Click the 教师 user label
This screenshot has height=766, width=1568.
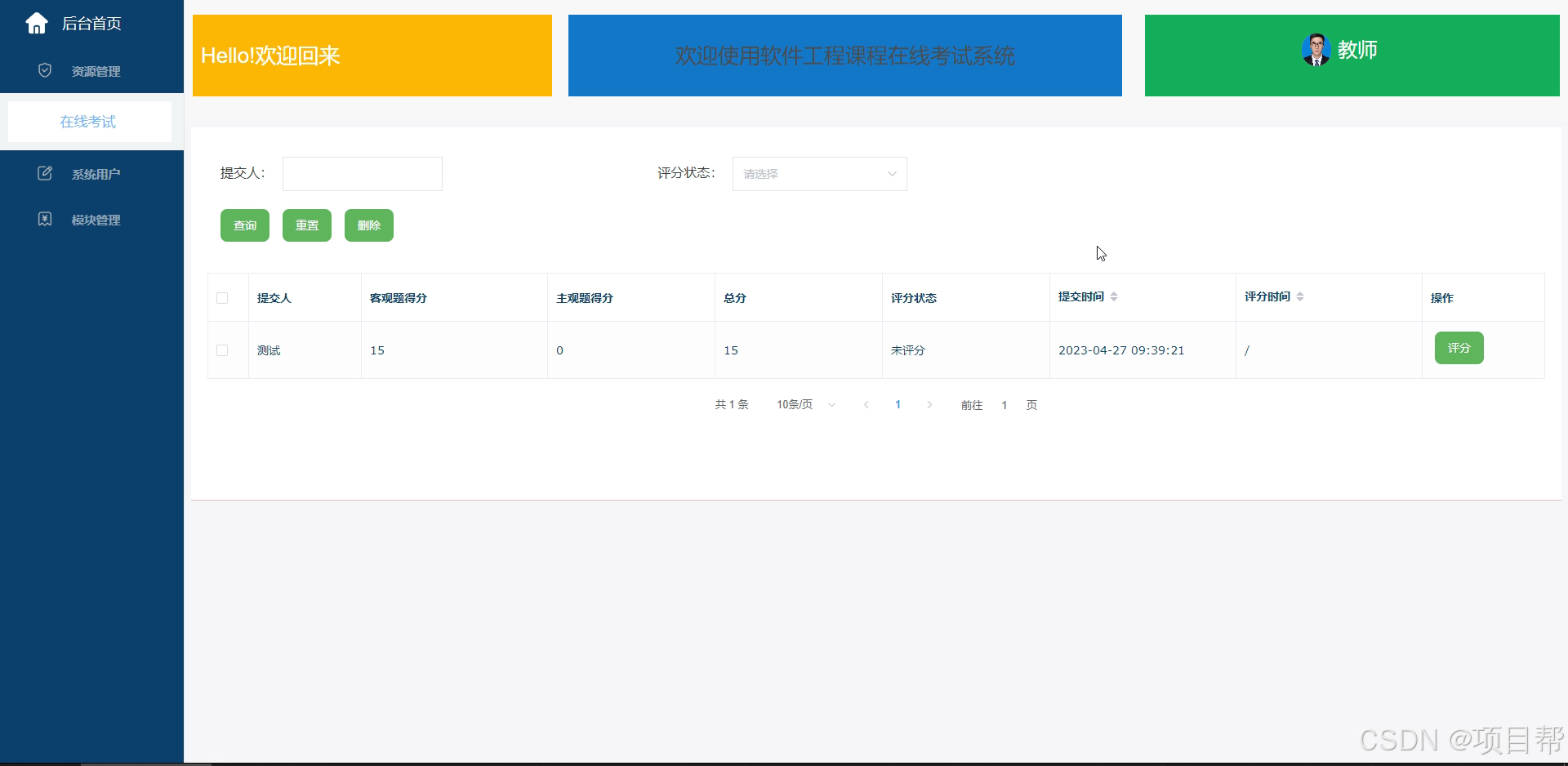pyautogui.click(x=1357, y=50)
